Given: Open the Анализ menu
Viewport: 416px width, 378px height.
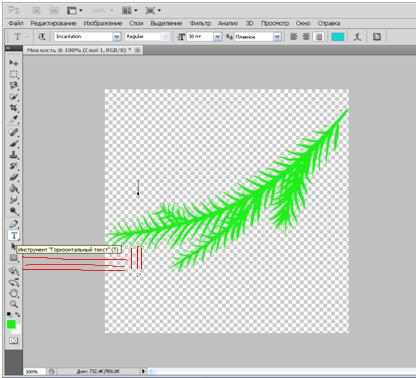Looking at the screenshot, I should [228, 23].
